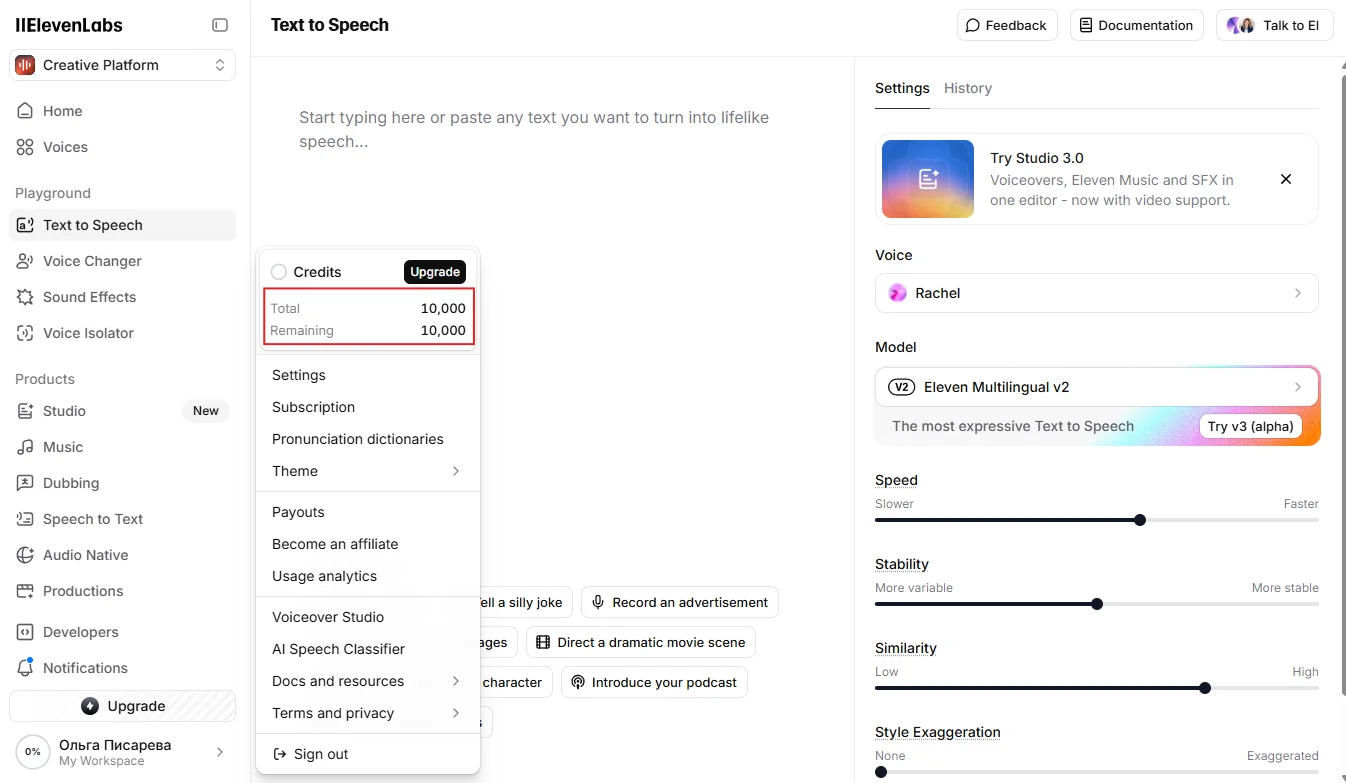Click the text input area to start typing
This screenshot has height=783, width=1346.
(x=552, y=130)
